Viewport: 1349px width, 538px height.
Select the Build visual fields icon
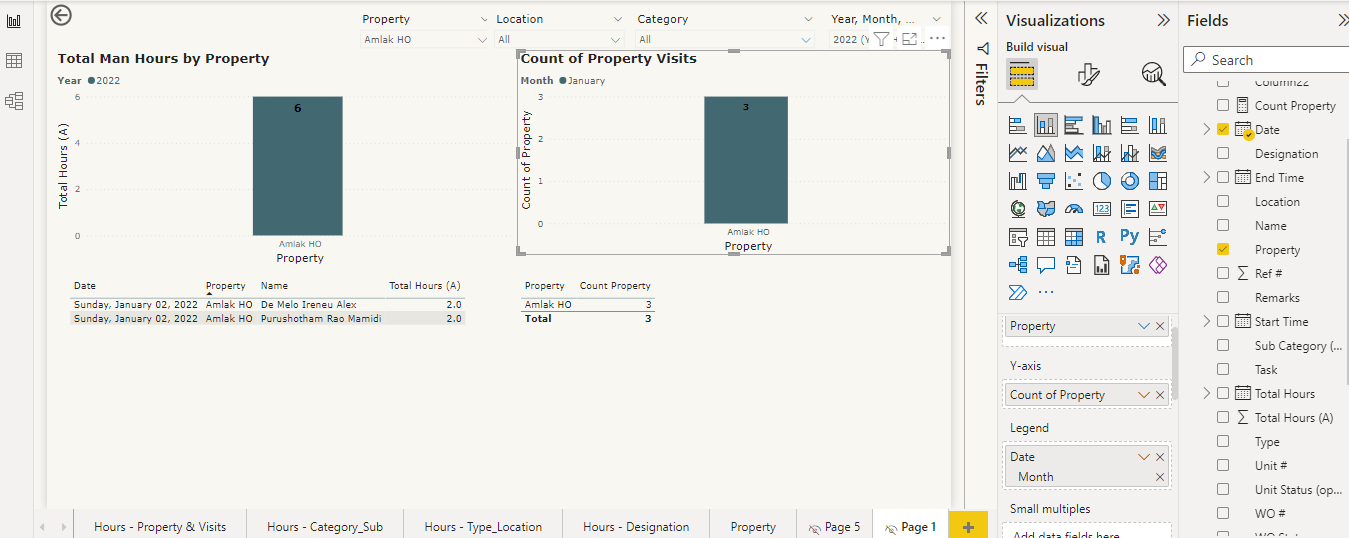(x=1021, y=74)
